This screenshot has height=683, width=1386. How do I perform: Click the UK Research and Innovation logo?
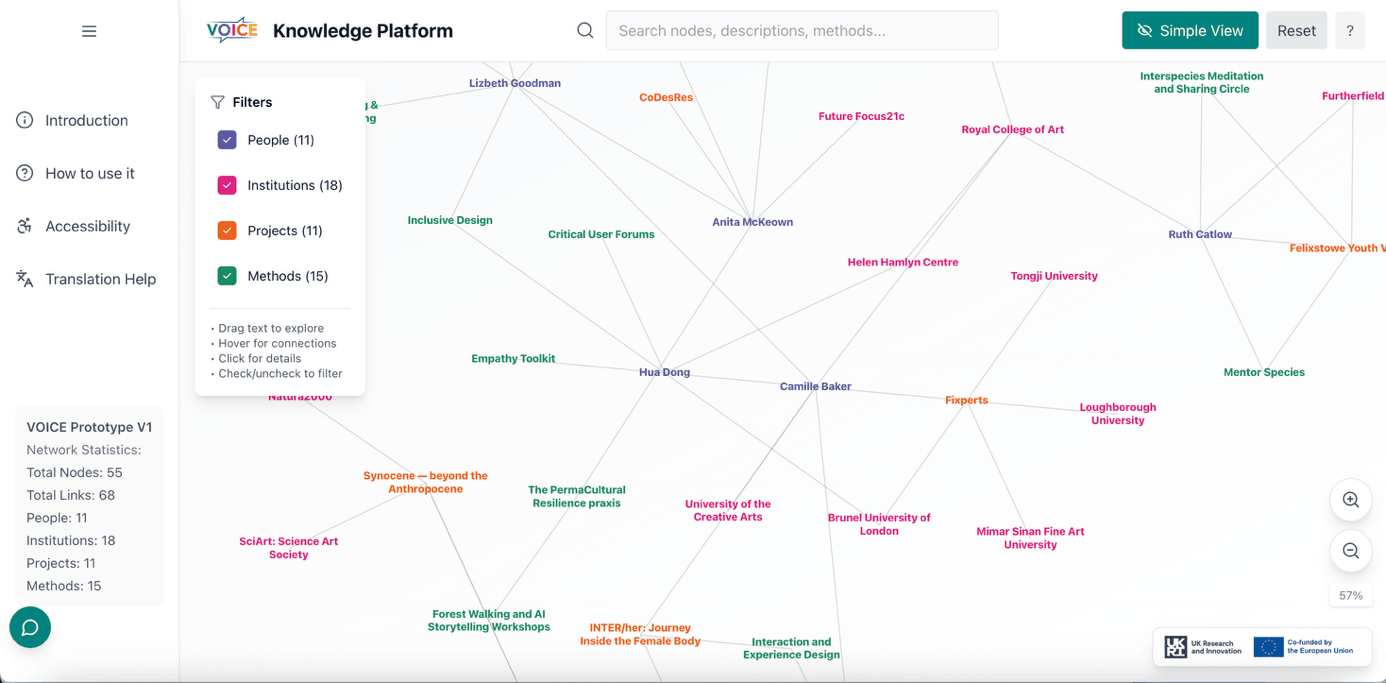[1203, 647]
